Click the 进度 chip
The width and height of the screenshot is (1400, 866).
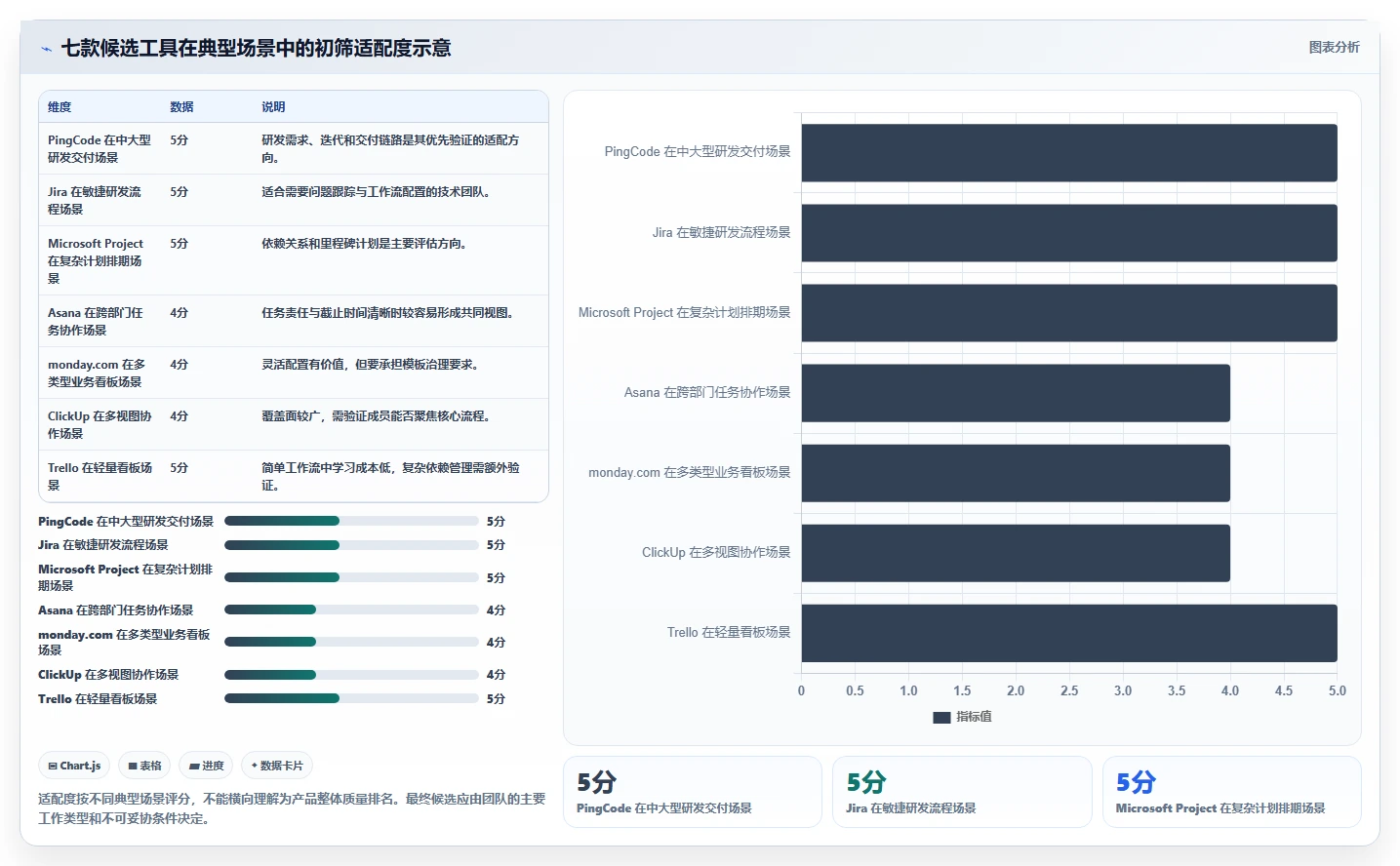tap(206, 766)
